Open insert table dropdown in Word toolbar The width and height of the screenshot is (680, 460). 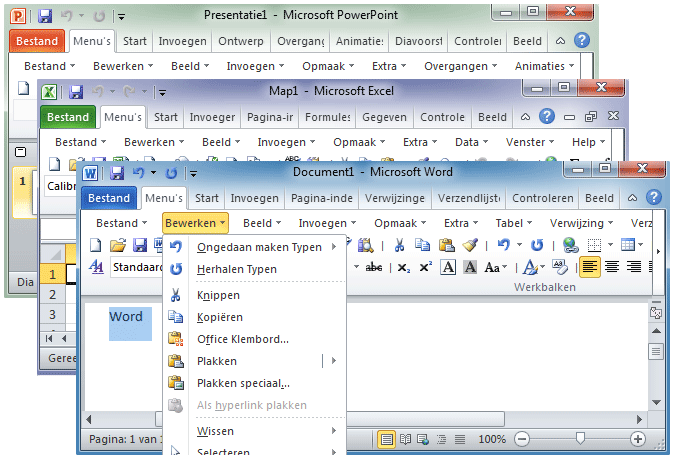[x=640, y=245]
